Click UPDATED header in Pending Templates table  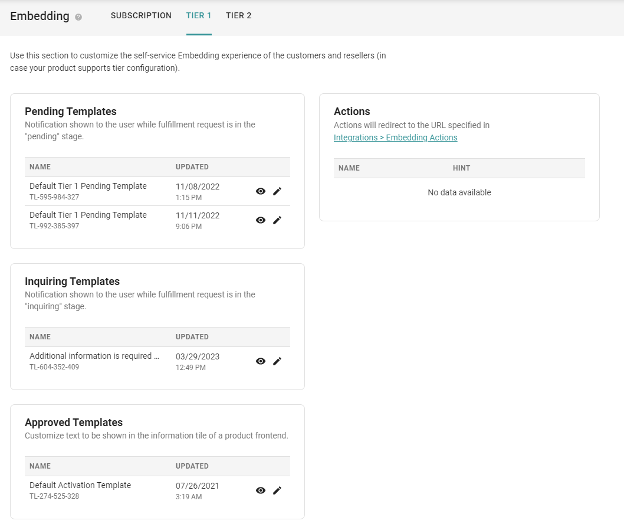pos(192,167)
